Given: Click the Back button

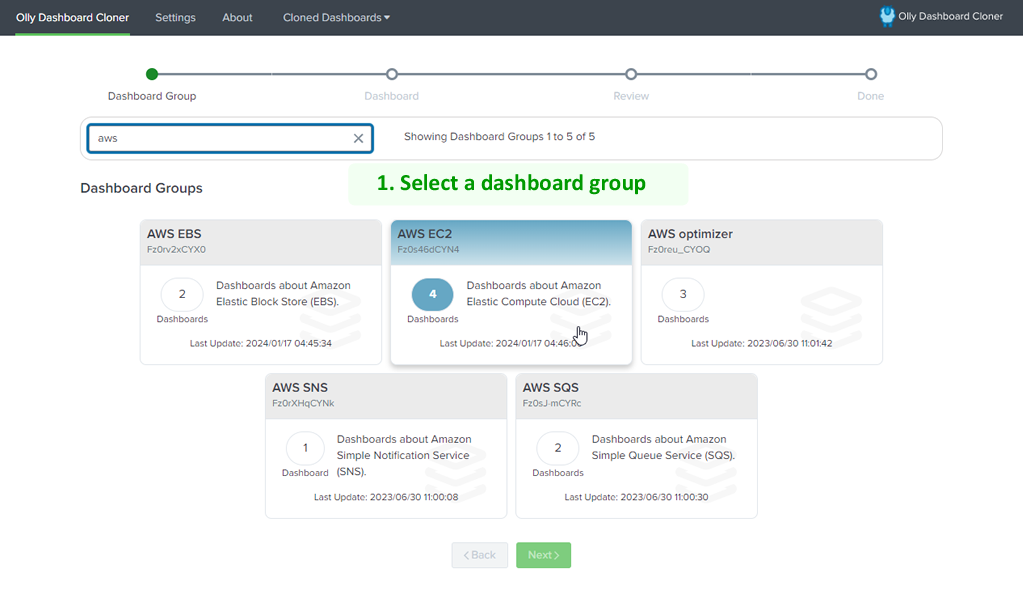Looking at the screenshot, I should (479, 555).
